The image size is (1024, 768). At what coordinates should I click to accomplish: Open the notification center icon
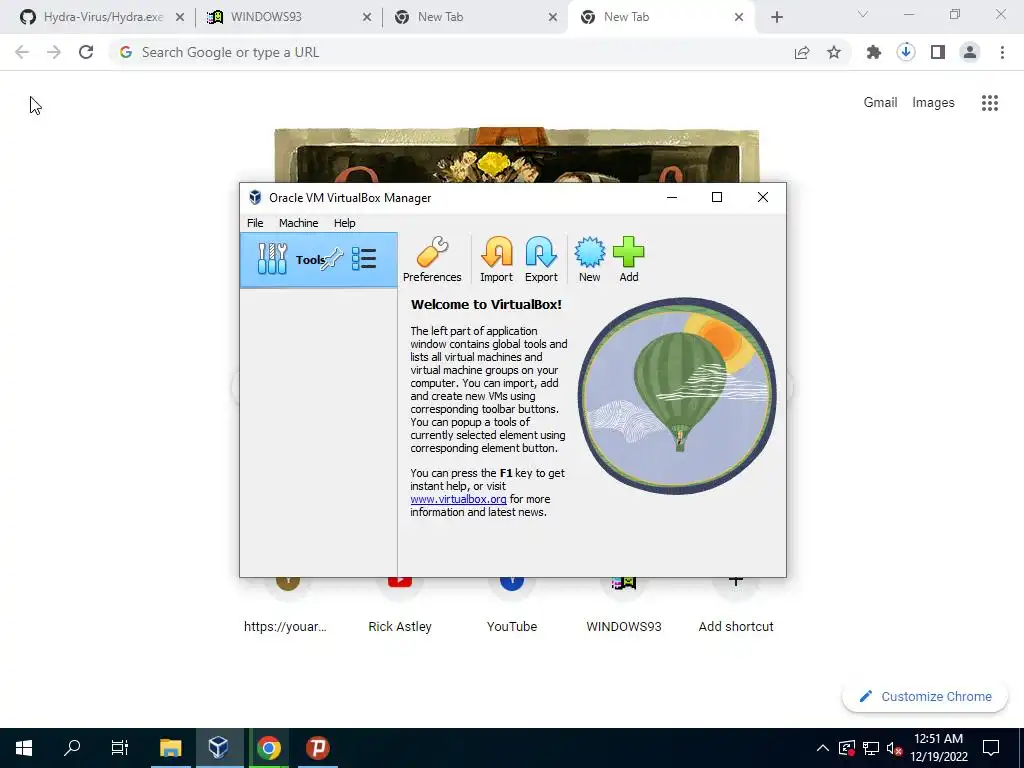coord(991,748)
